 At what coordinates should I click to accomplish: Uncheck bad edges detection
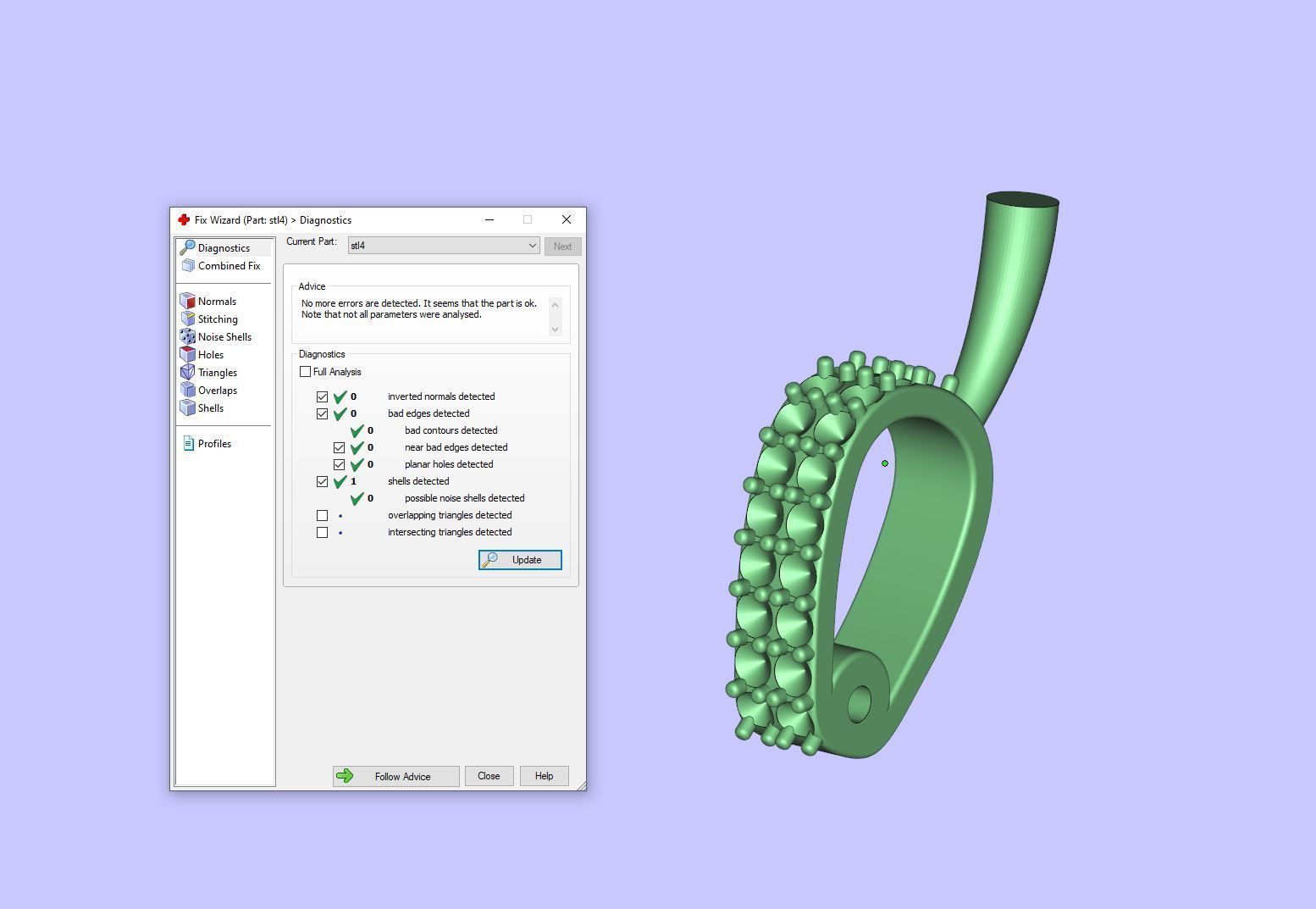[x=322, y=413]
